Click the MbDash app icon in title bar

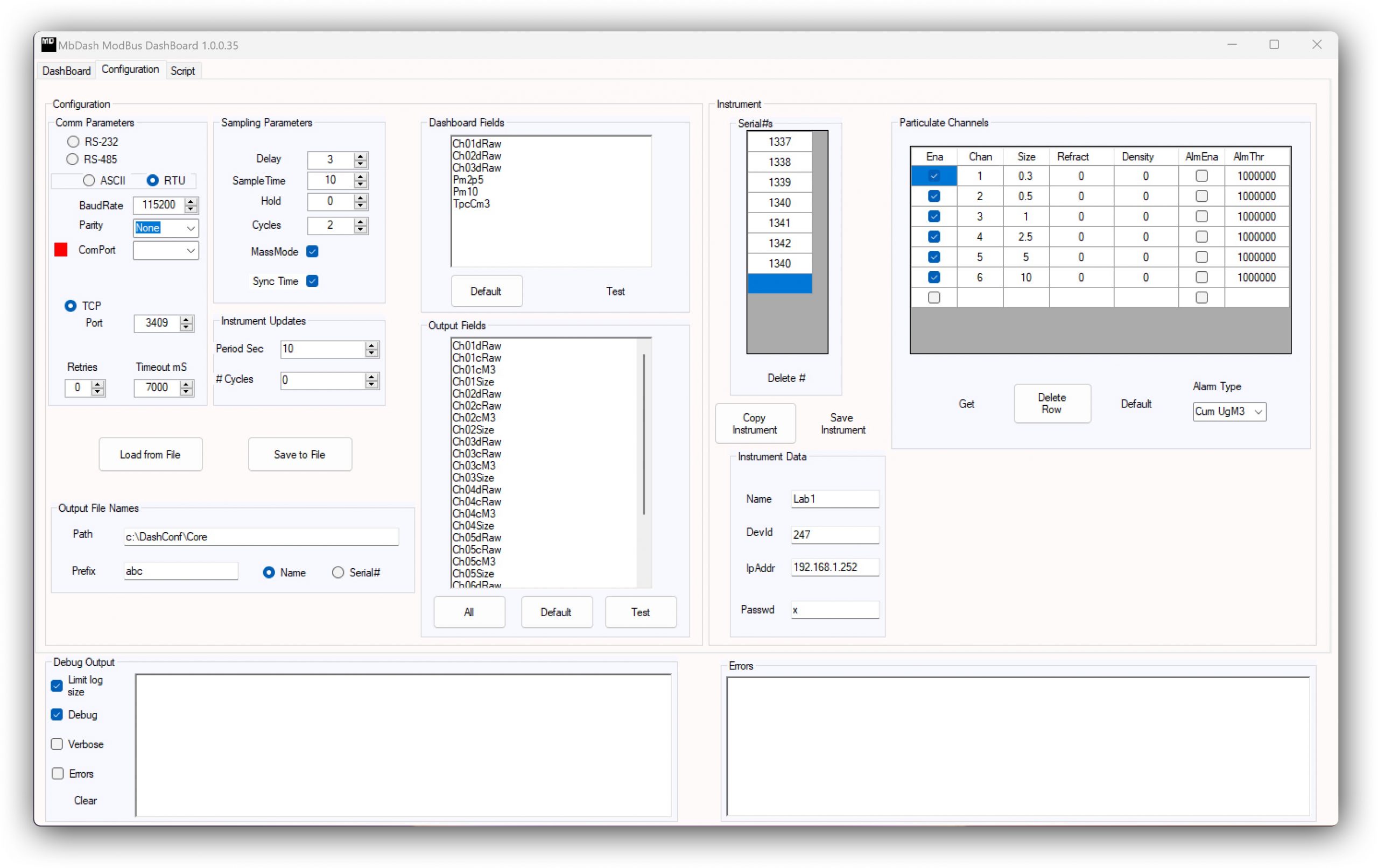click(x=48, y=45)
